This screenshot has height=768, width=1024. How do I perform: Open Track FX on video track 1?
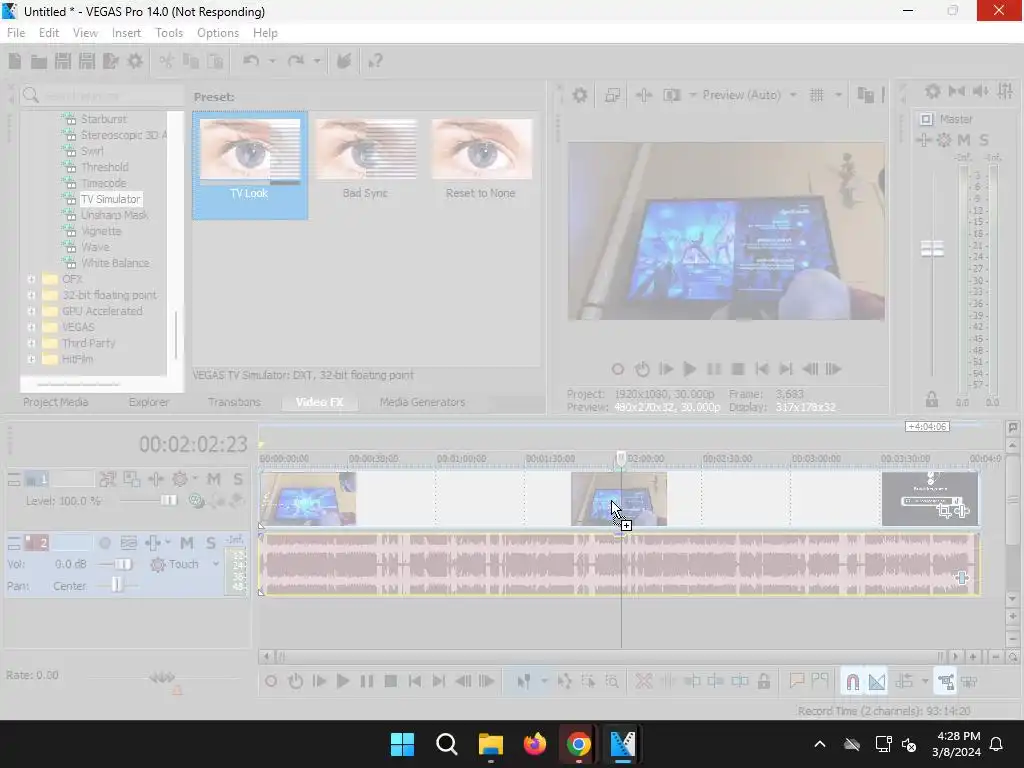point(155,479)
